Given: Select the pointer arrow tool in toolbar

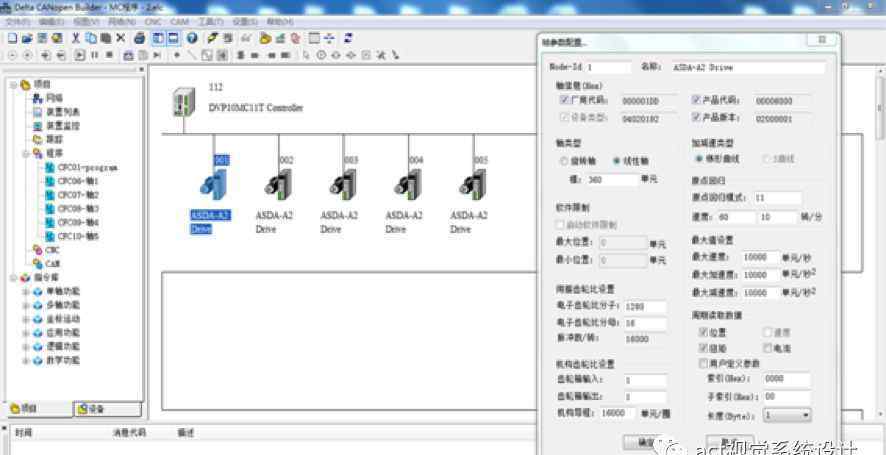Looking at the screenshot, I should coord(306,55).
